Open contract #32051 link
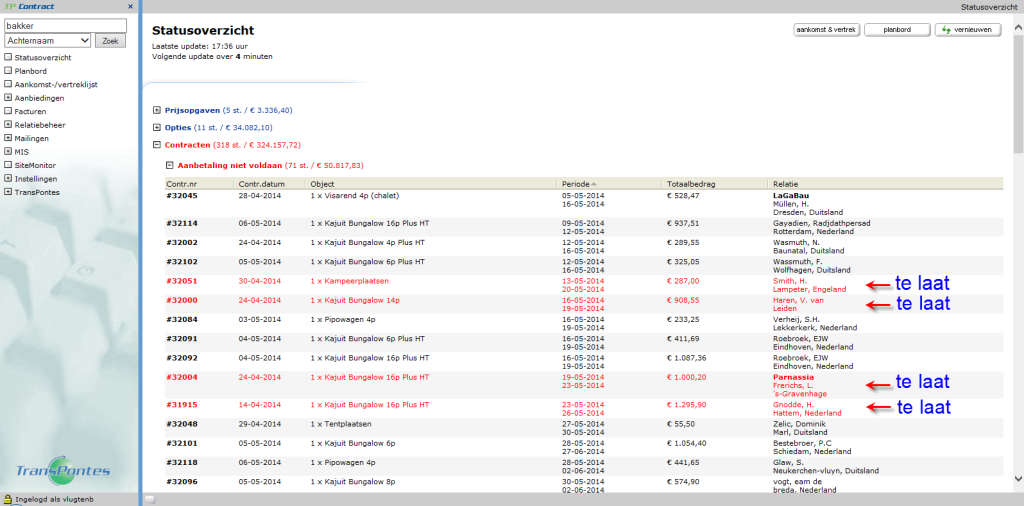 (x=182, y=281)
